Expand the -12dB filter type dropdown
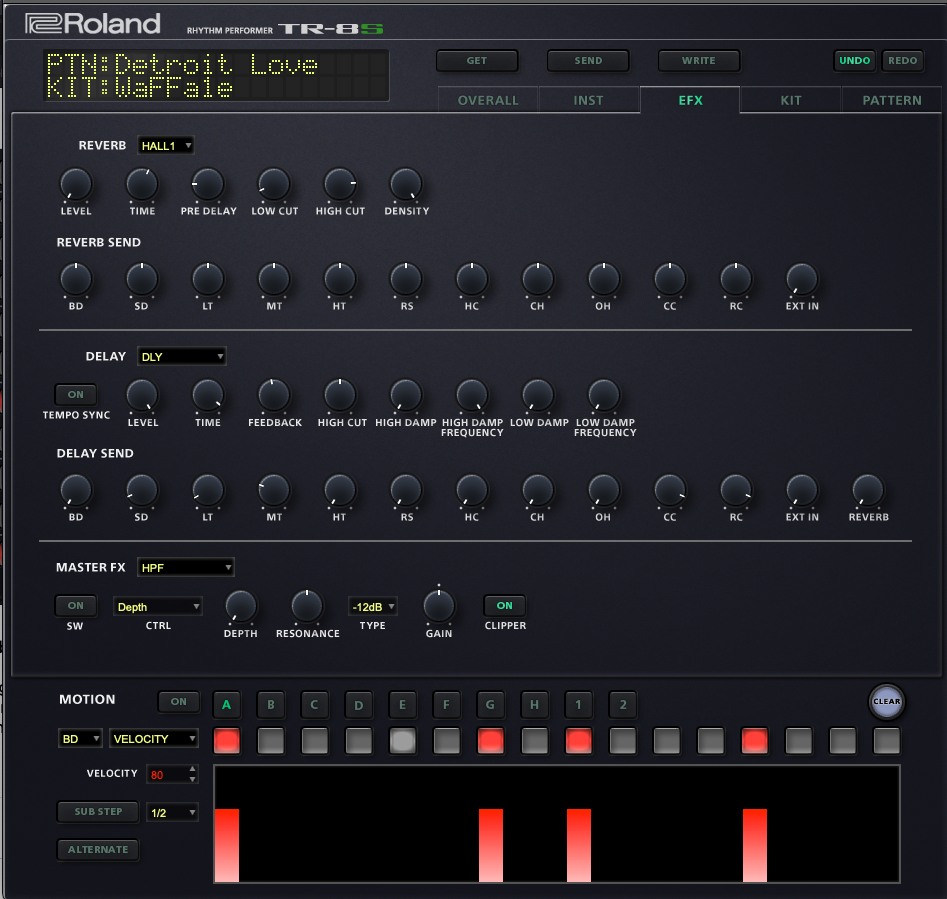 372,607
